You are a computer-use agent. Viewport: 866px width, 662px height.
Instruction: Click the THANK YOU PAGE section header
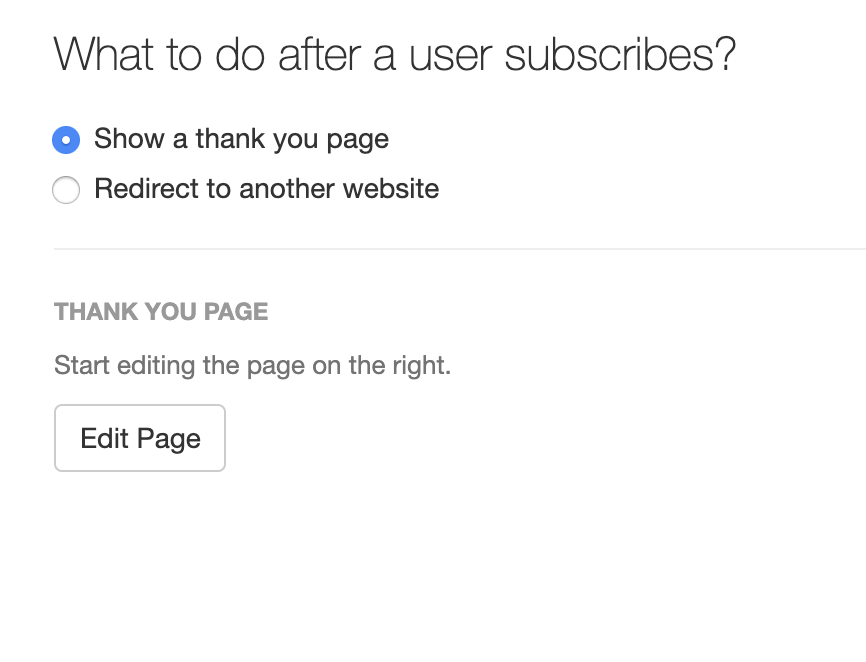160,312
